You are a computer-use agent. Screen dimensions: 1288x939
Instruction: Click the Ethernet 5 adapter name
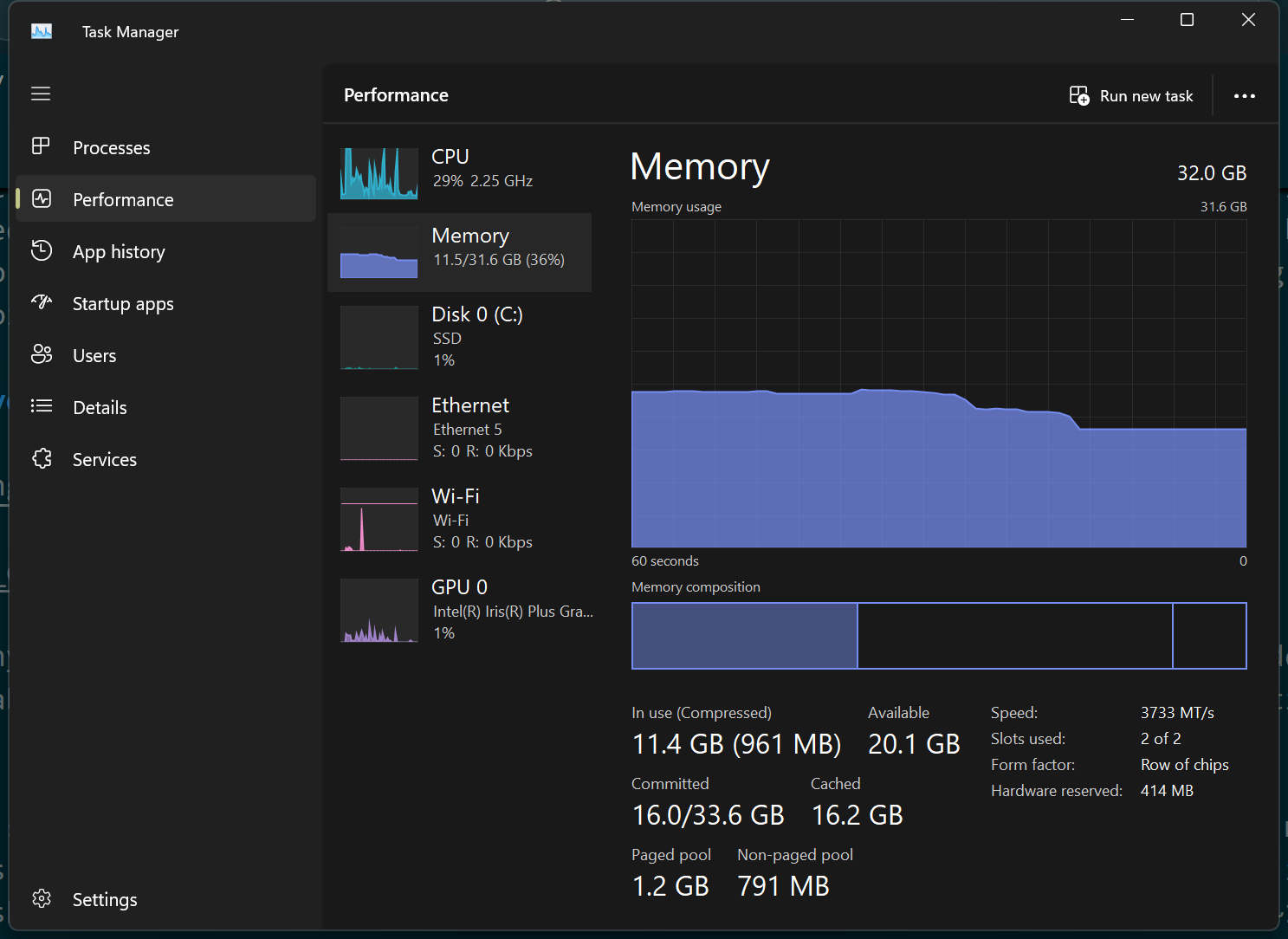[x=468, y=430]
